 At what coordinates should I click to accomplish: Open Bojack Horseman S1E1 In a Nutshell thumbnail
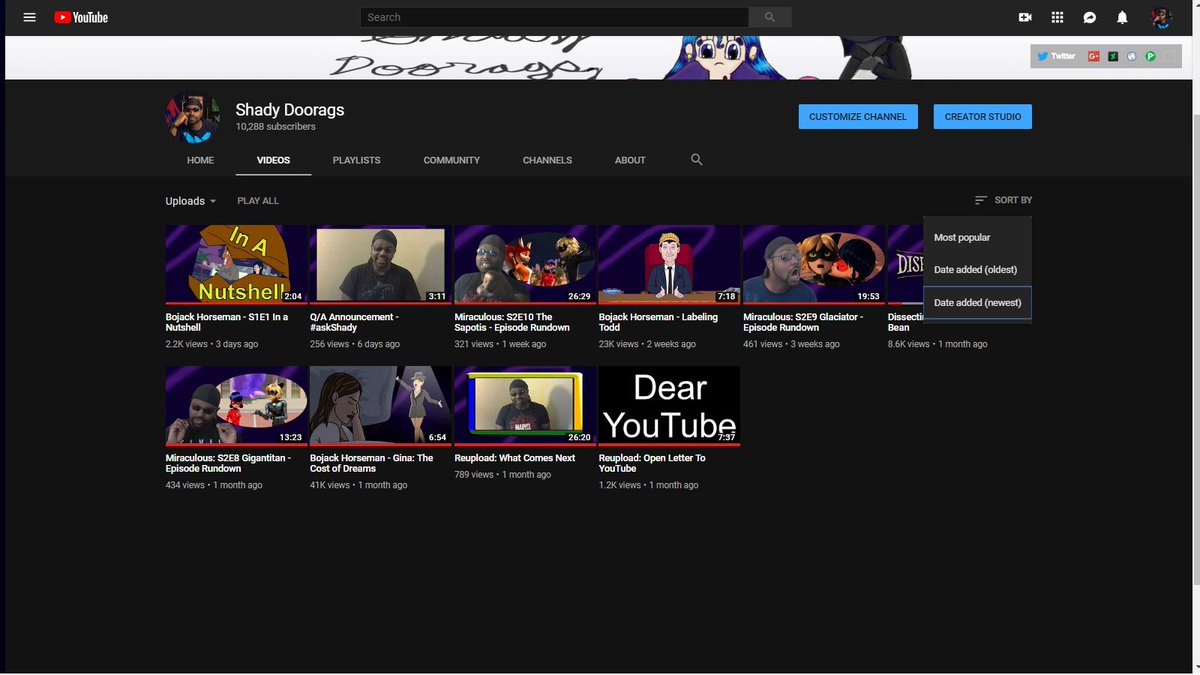click(237, 264)
